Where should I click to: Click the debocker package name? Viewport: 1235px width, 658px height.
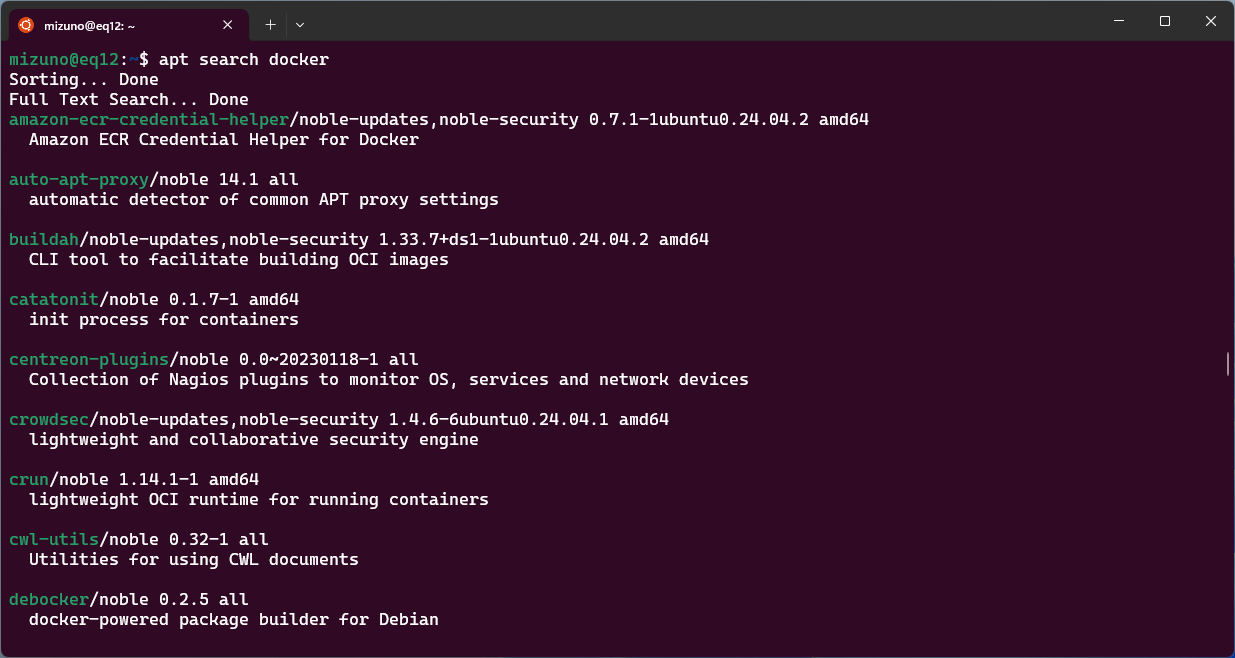(x=49, y=599)
